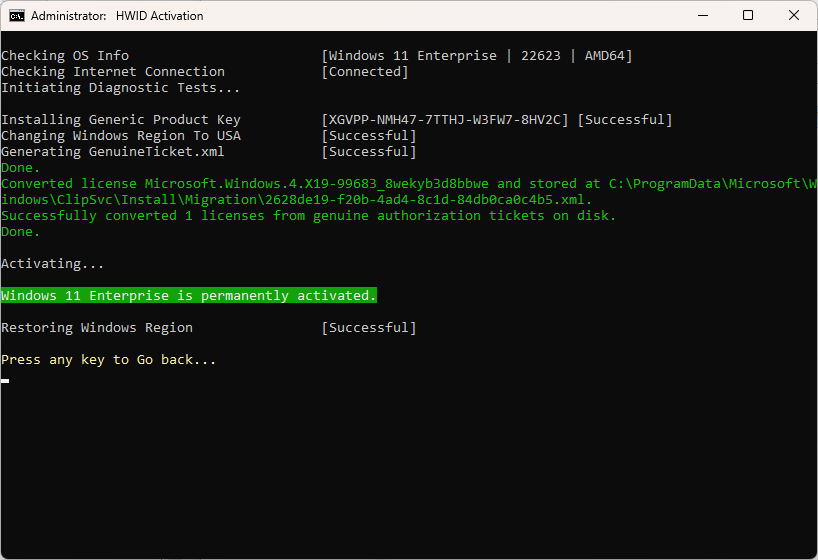Click the 'Changing Windows Region To USA' label

coord(121,136)
